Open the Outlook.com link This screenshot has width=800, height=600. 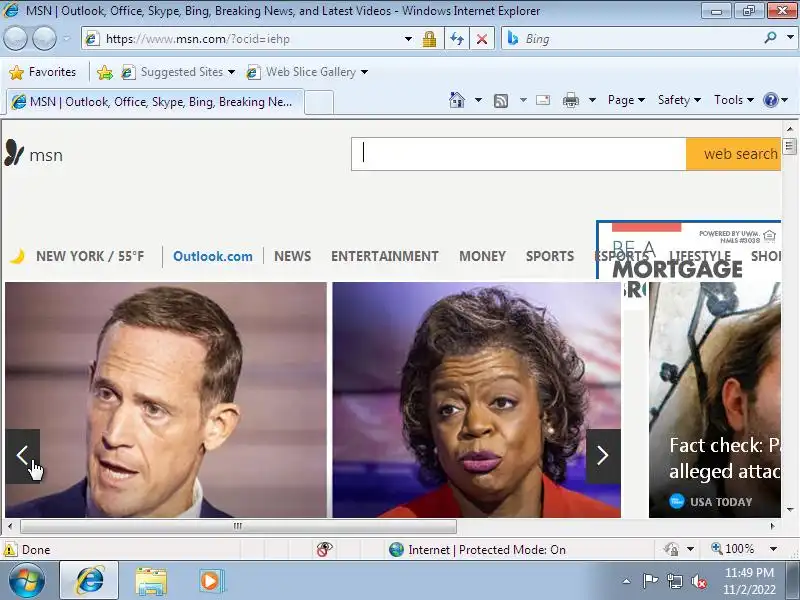(213, 256)
